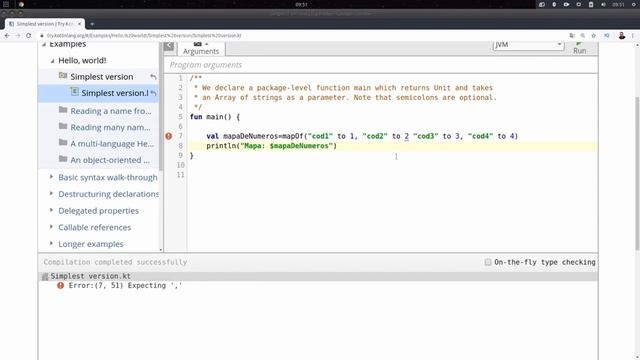Click the Compilation completed successfully status text
The width and height of the screenshot is (640, 360).
115,262
